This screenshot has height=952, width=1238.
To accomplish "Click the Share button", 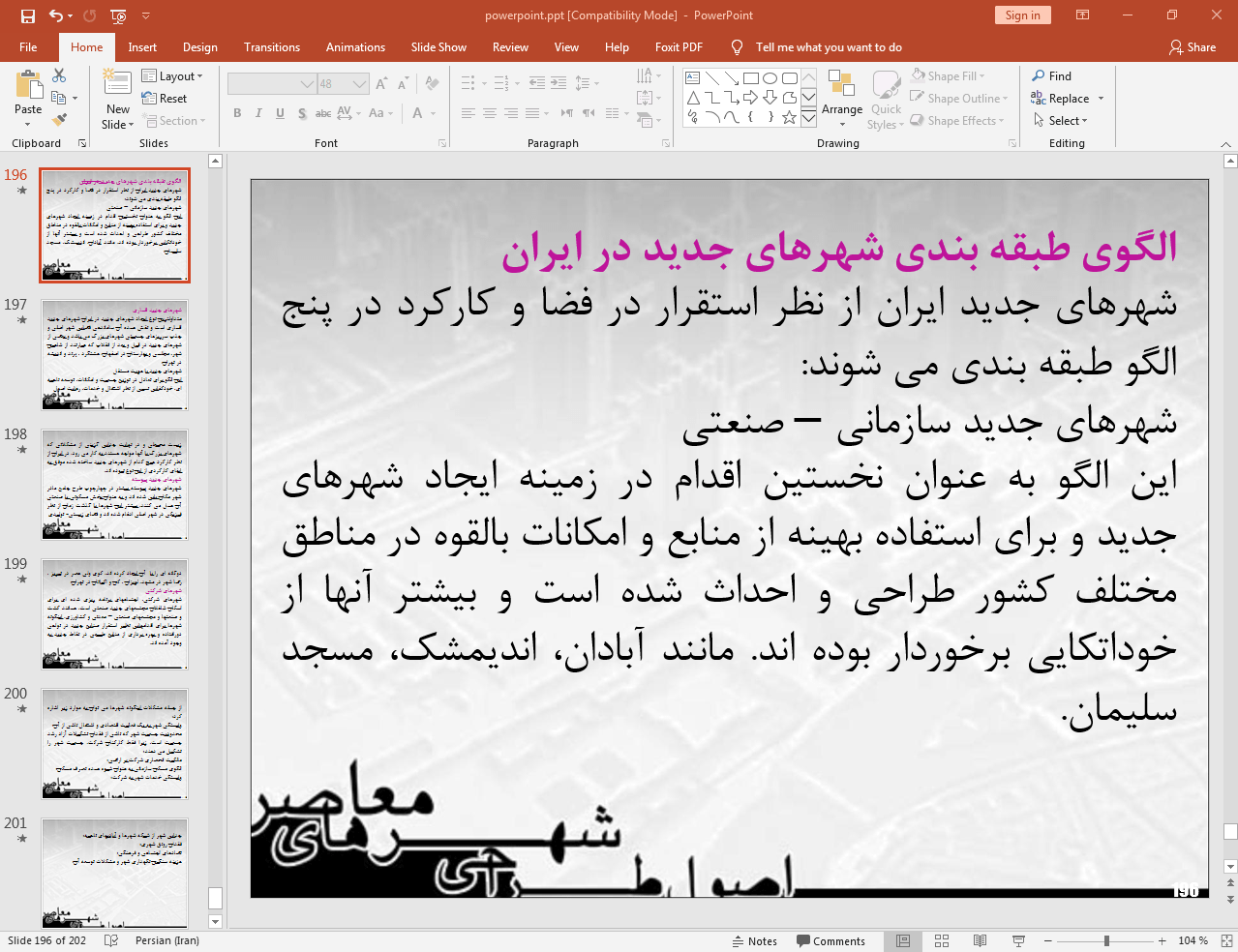I will point(1193,46).
